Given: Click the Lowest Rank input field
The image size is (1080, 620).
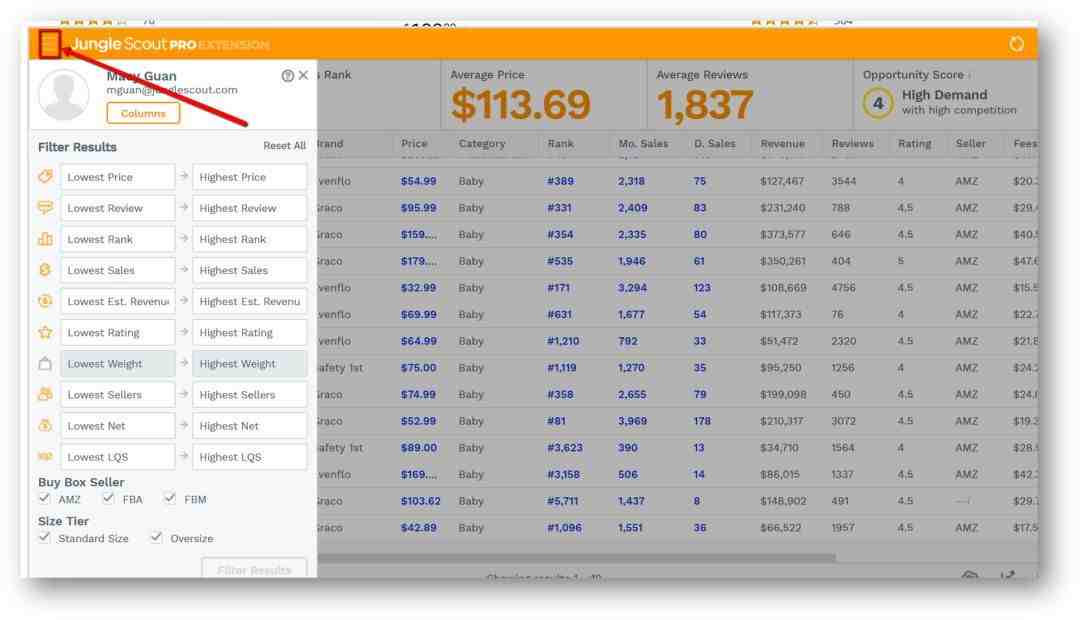Looking at the screenshot, I should [x=117, y=239].
